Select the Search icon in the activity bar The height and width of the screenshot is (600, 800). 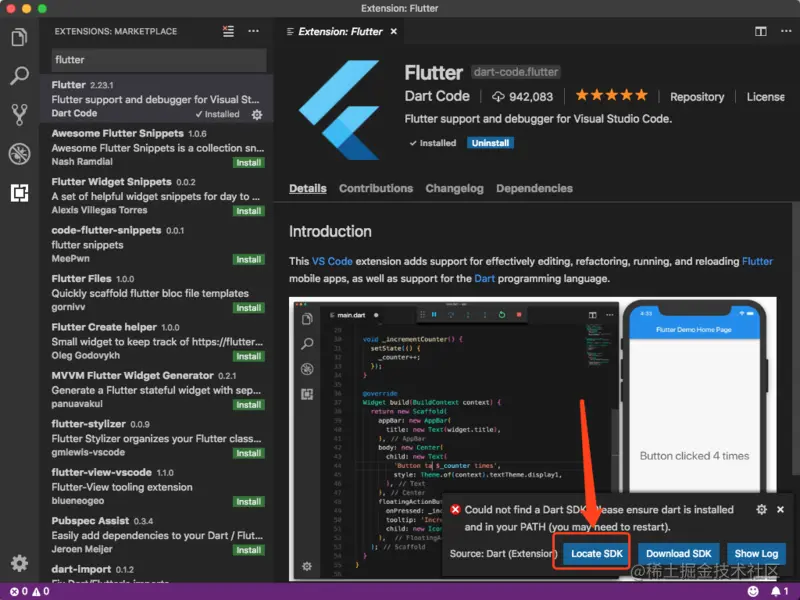(x=18, y=75)
